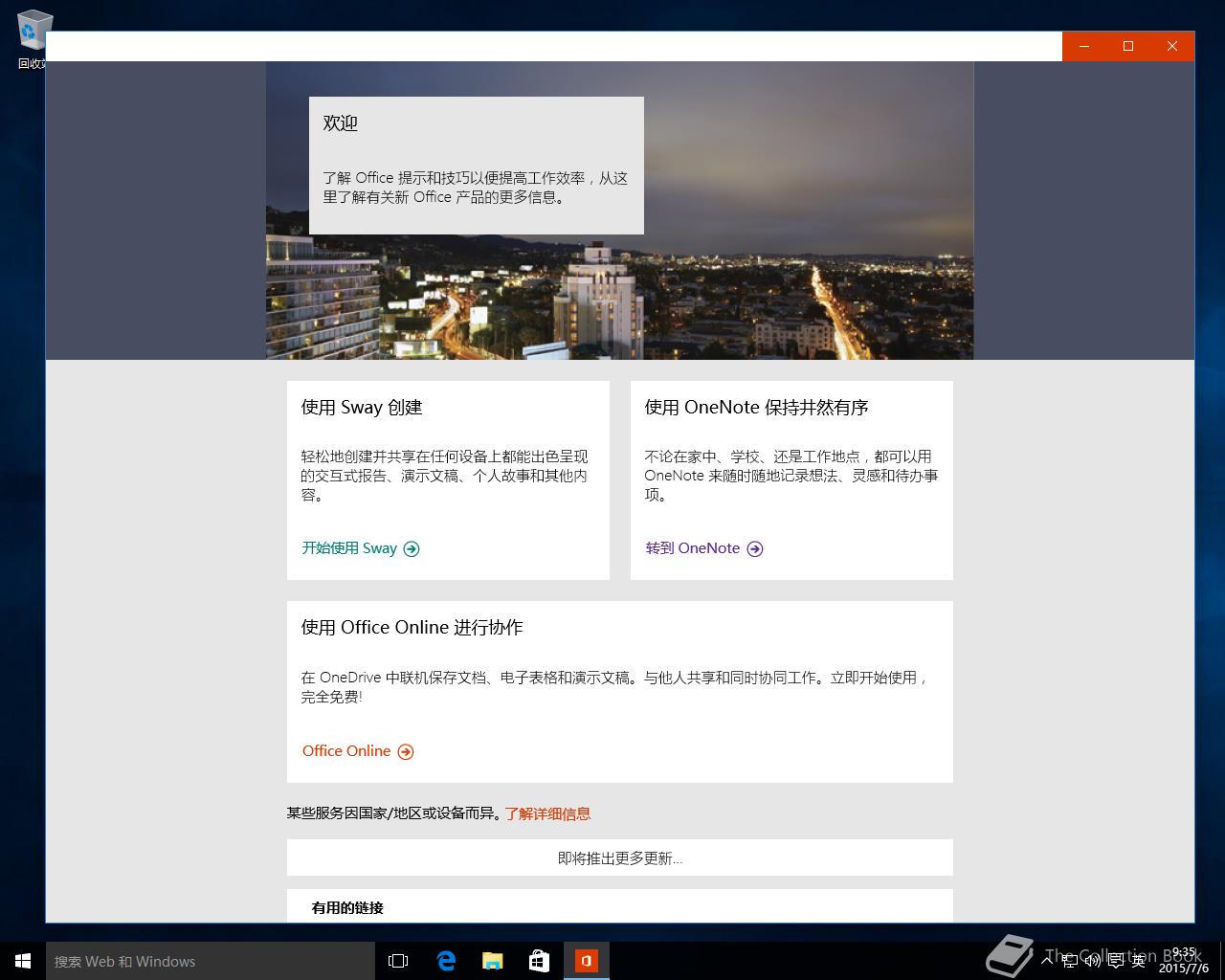
Task: Open Task View from the taskbar
Action: (x=398, y=961)
